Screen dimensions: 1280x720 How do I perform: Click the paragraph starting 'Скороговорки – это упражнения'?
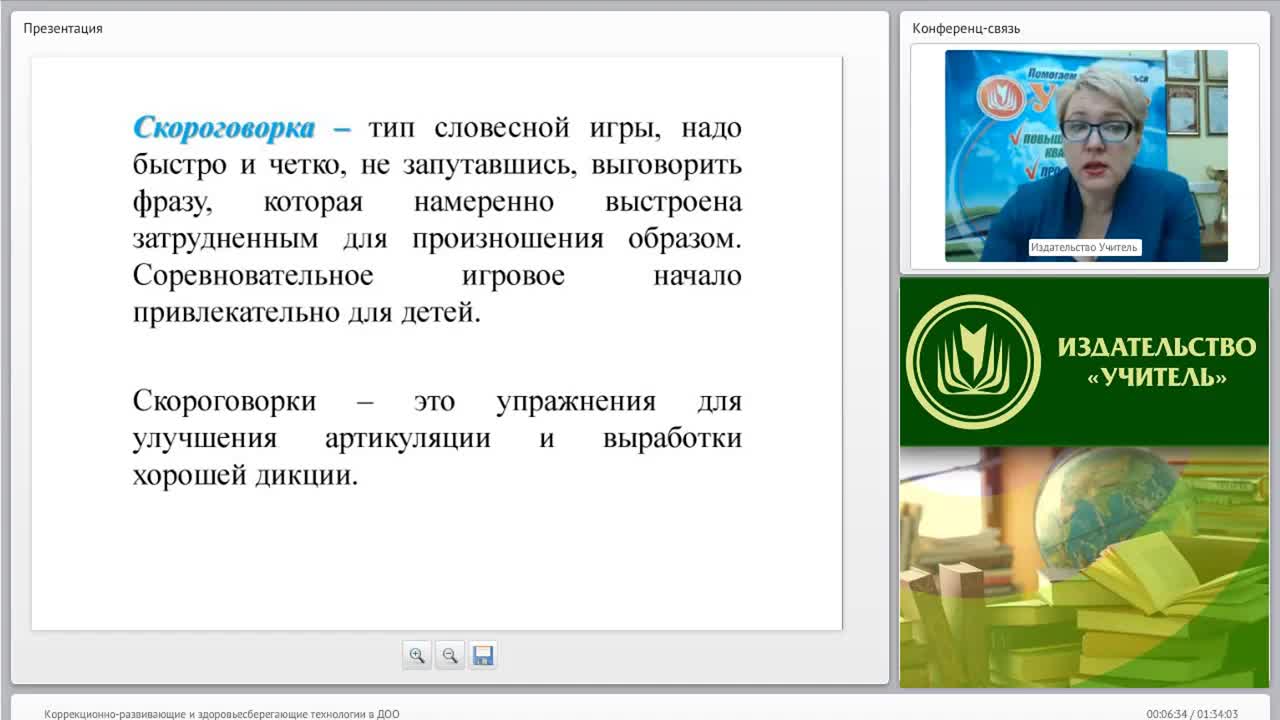point(437,438)
